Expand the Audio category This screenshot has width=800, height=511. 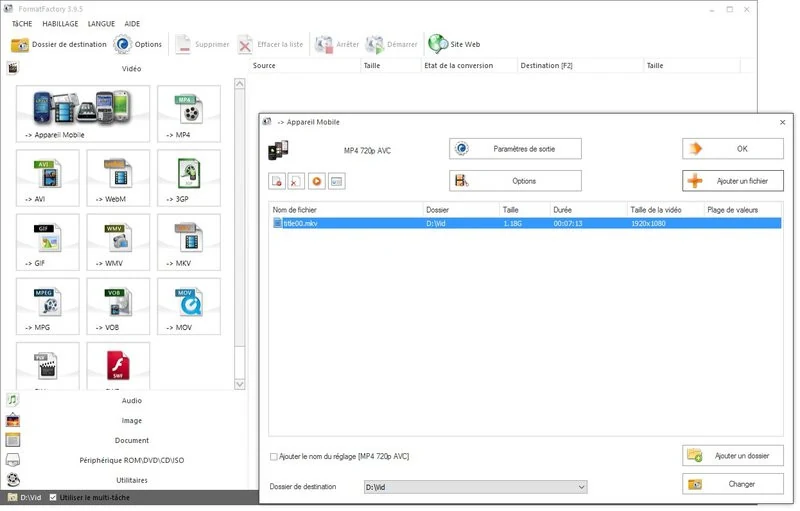coord(131,401)
